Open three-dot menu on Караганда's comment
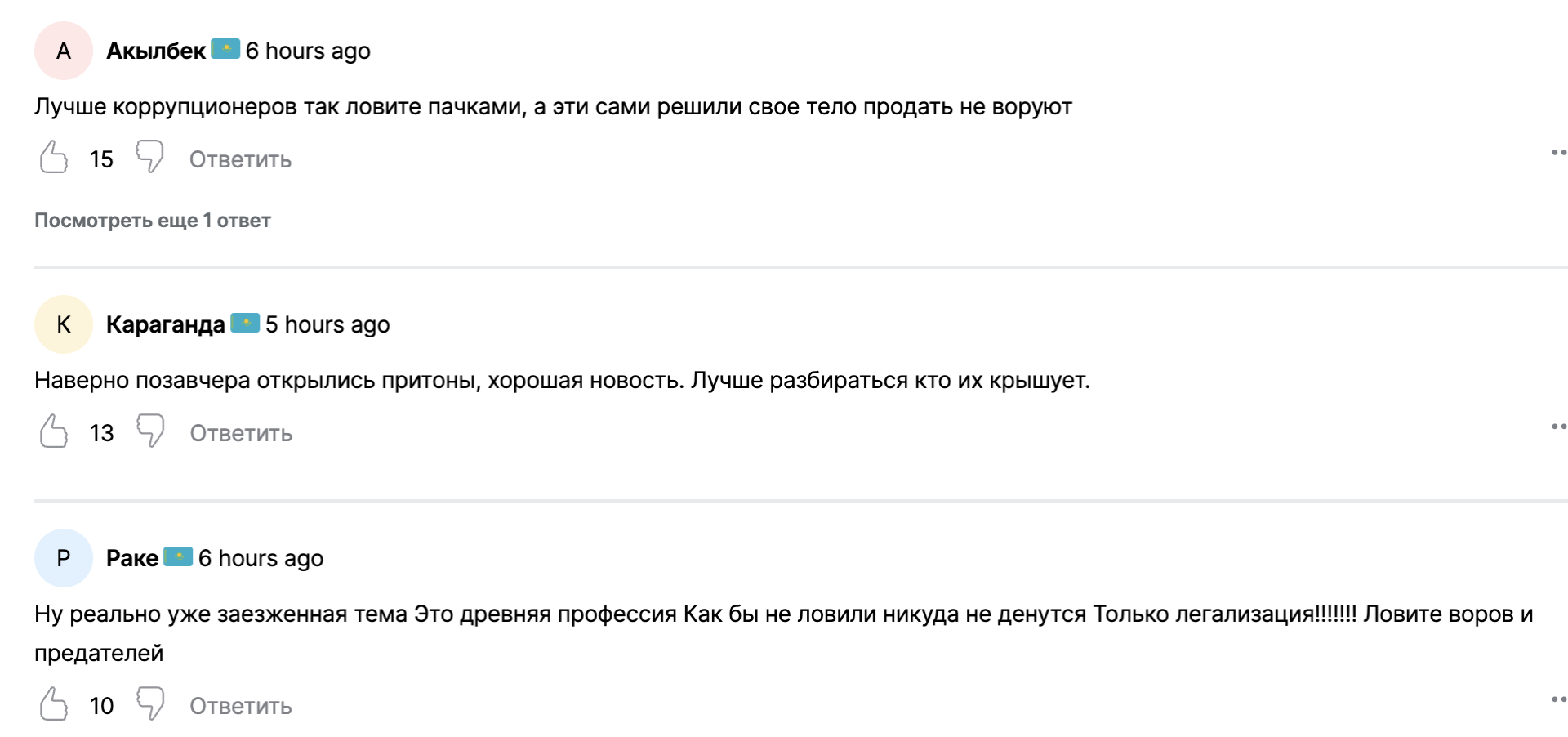This screenshot has height=737, width=1568. [1558, 427]
